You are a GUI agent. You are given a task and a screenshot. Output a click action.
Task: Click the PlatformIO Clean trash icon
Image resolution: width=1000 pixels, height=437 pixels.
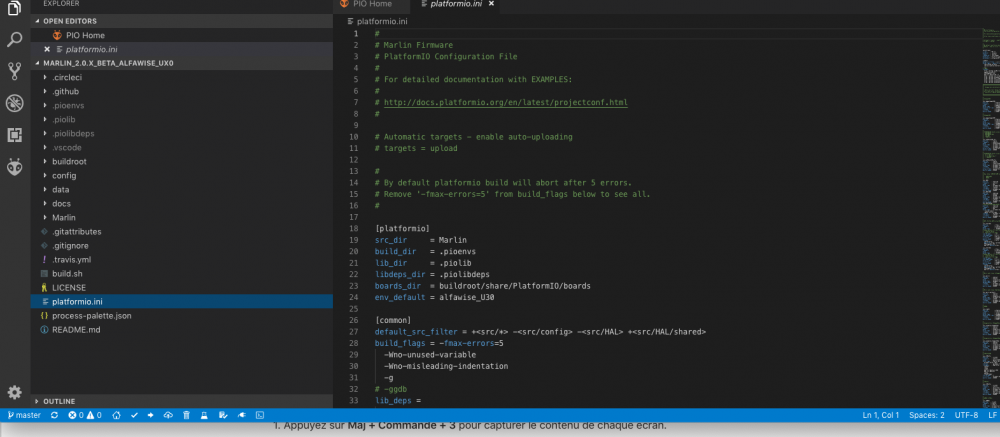click(186, 415)
